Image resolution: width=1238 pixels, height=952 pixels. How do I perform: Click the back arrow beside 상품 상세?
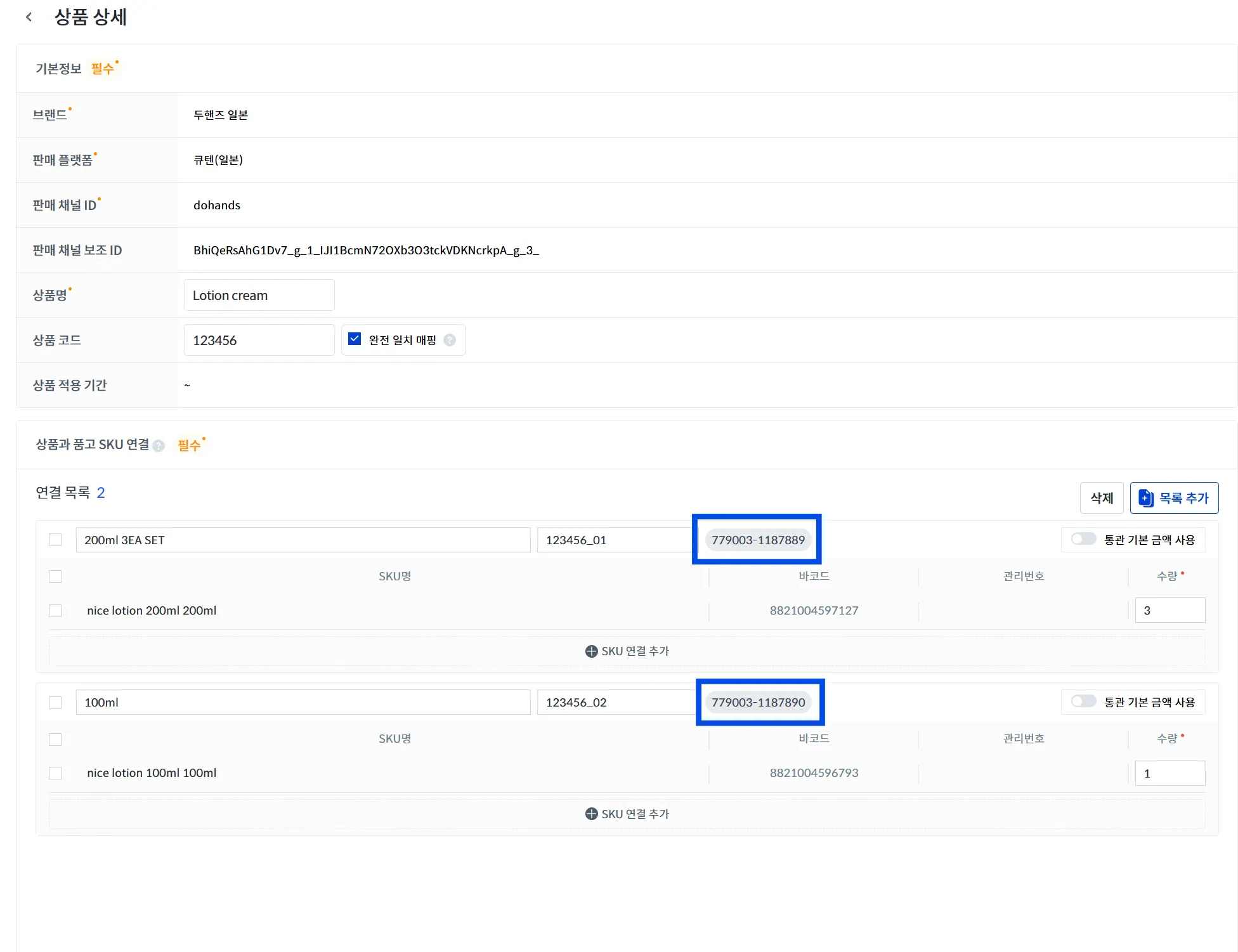pos(29,17)
